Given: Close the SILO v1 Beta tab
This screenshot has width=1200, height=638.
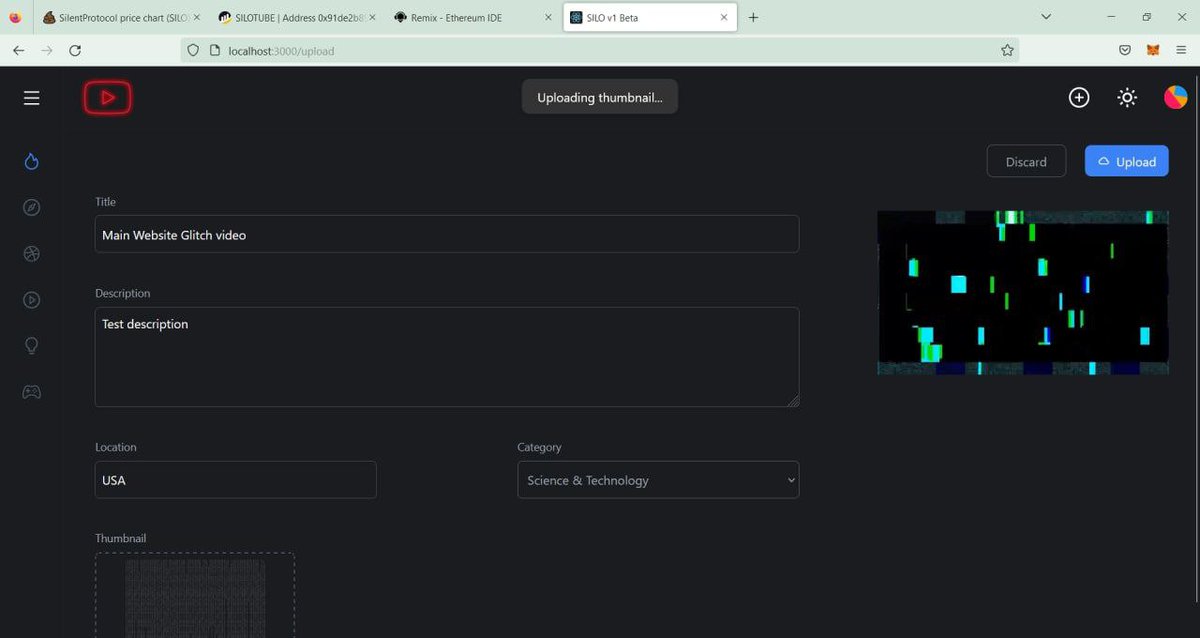Looking at the screenshot, I should (x=723, y=17).
